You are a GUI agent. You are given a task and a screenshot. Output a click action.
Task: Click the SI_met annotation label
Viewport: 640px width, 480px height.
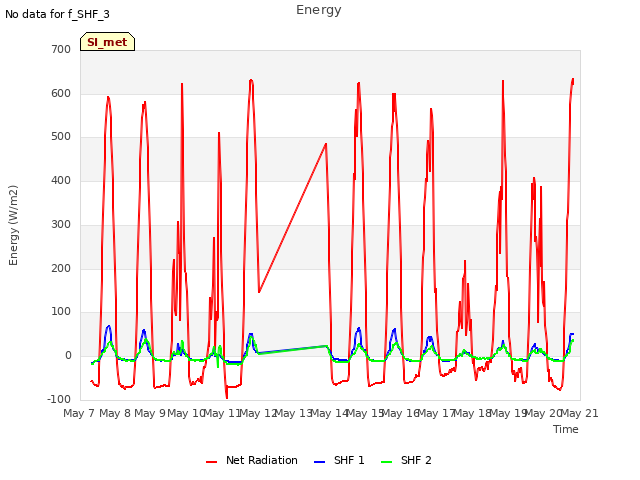[x=107, y=42]
